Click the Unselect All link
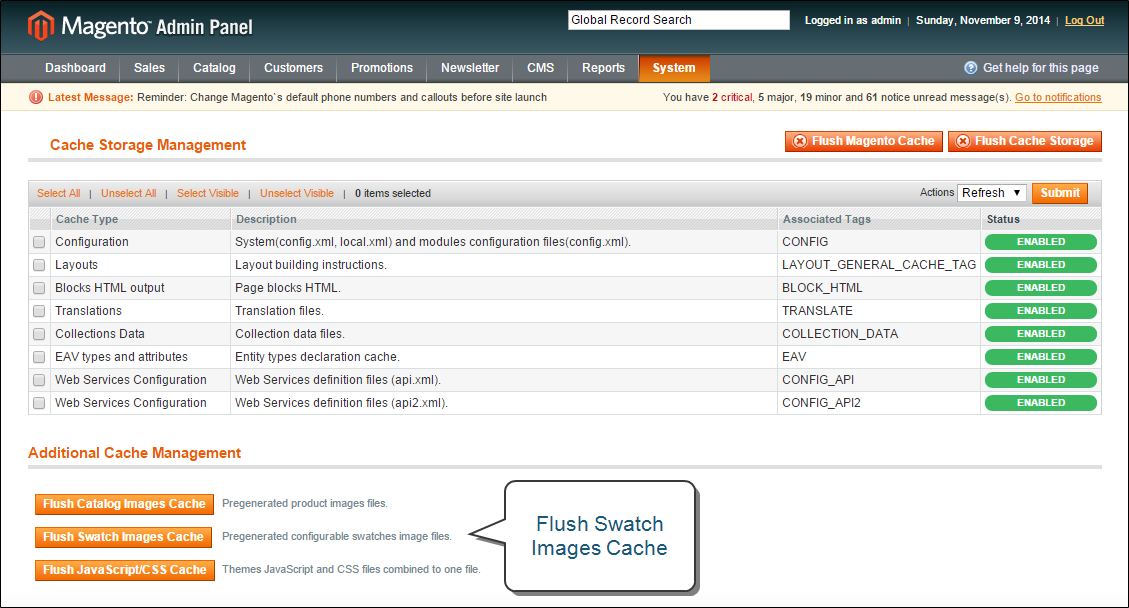 pyautogui.click(x=128, y=193)
